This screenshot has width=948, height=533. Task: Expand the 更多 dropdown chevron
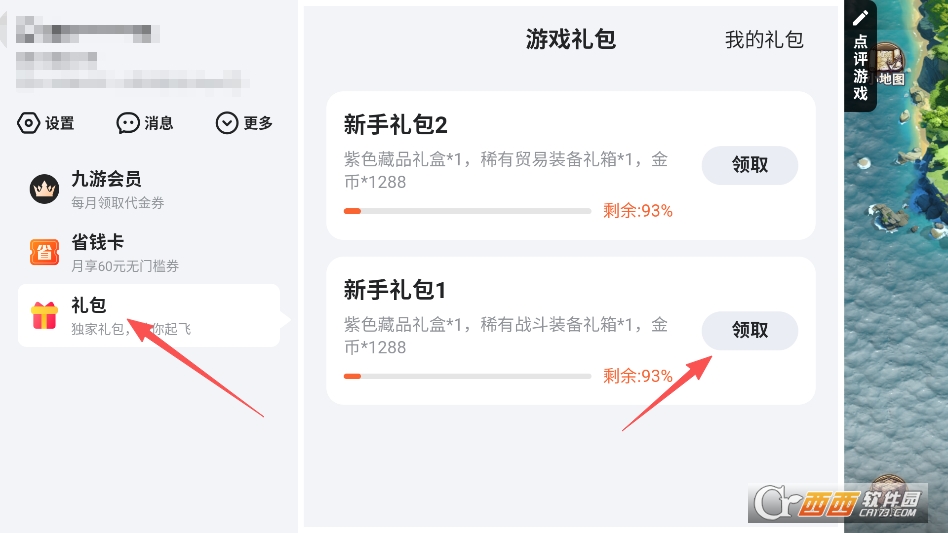[227, 123]
